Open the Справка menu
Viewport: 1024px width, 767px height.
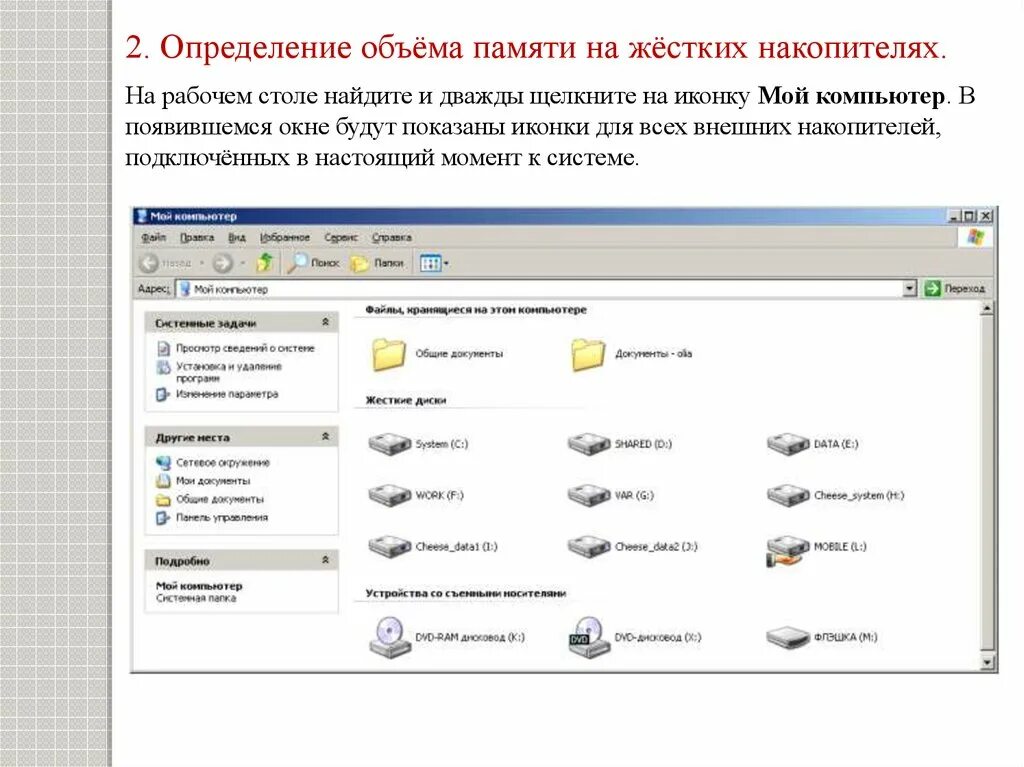(x=391, y=237)
